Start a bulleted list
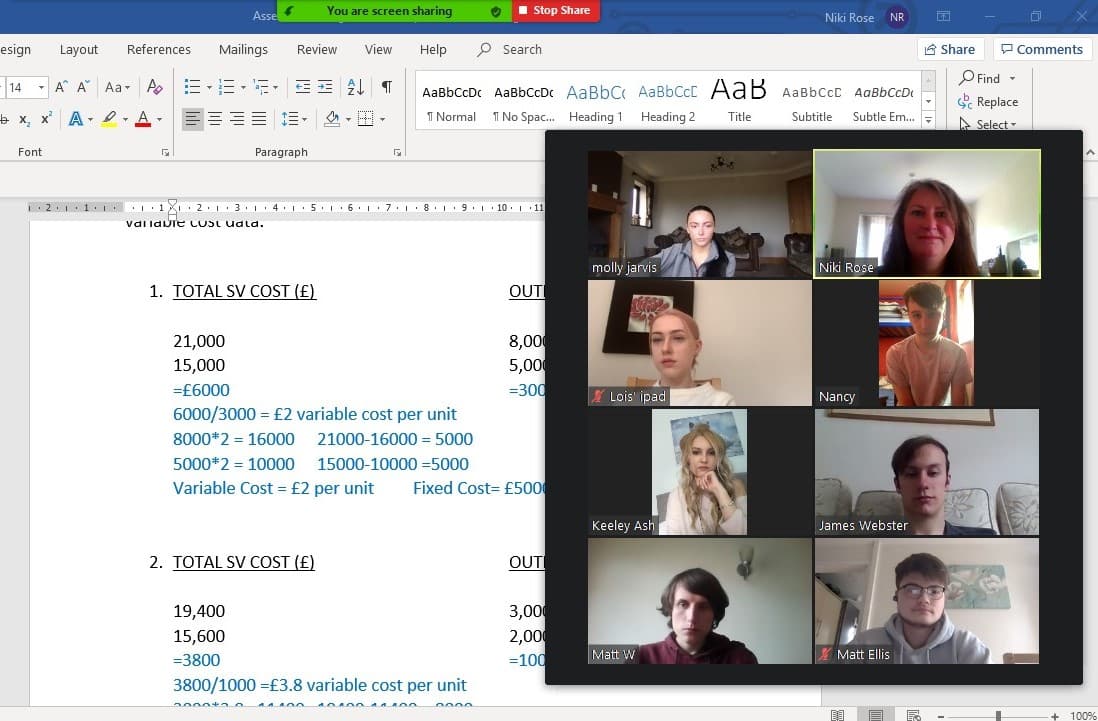This screenshot has height=721, width=1098. pyautogui.click(x=192, y=87)
